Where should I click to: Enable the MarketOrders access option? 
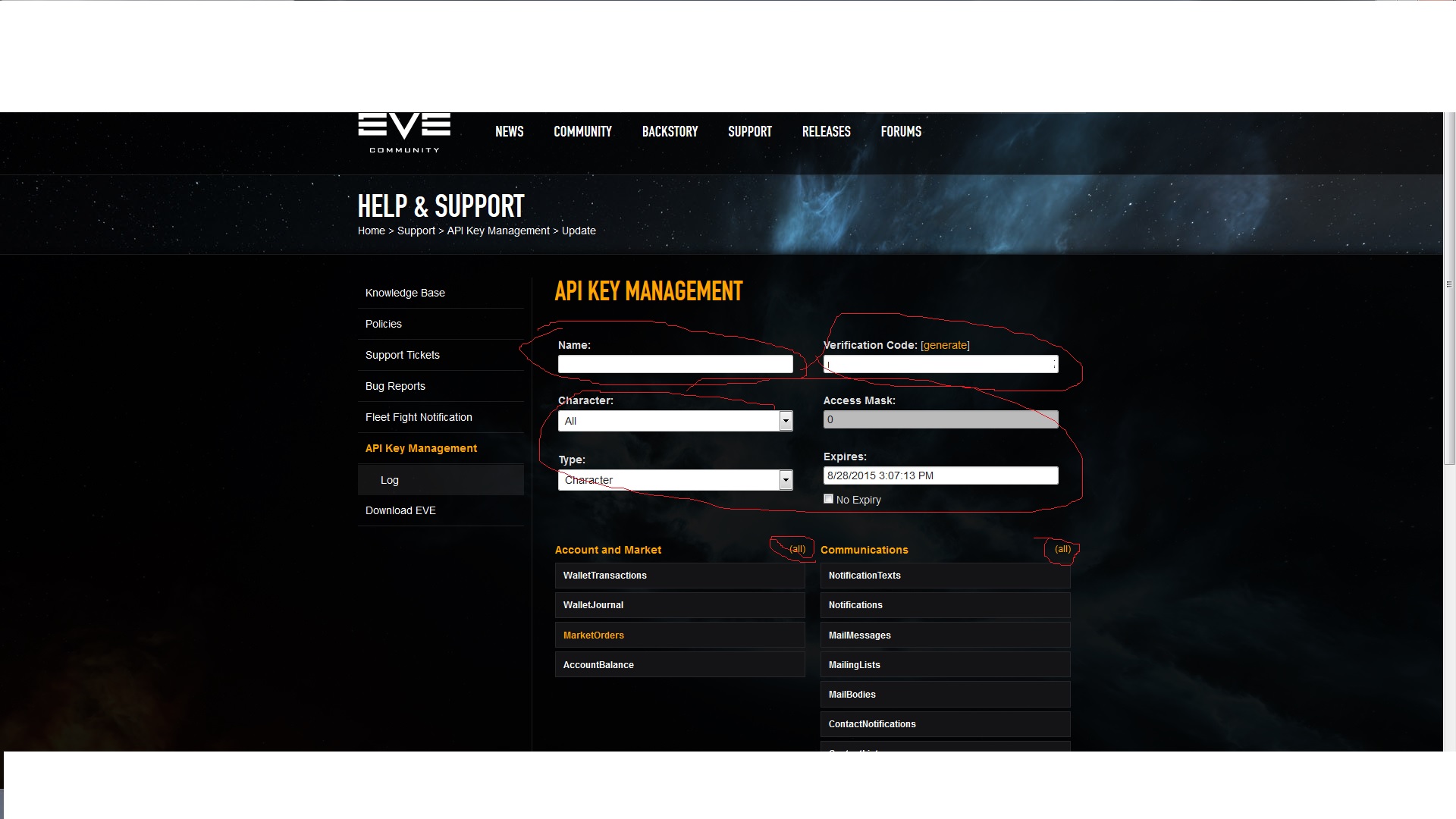click(x=679, y=635)
